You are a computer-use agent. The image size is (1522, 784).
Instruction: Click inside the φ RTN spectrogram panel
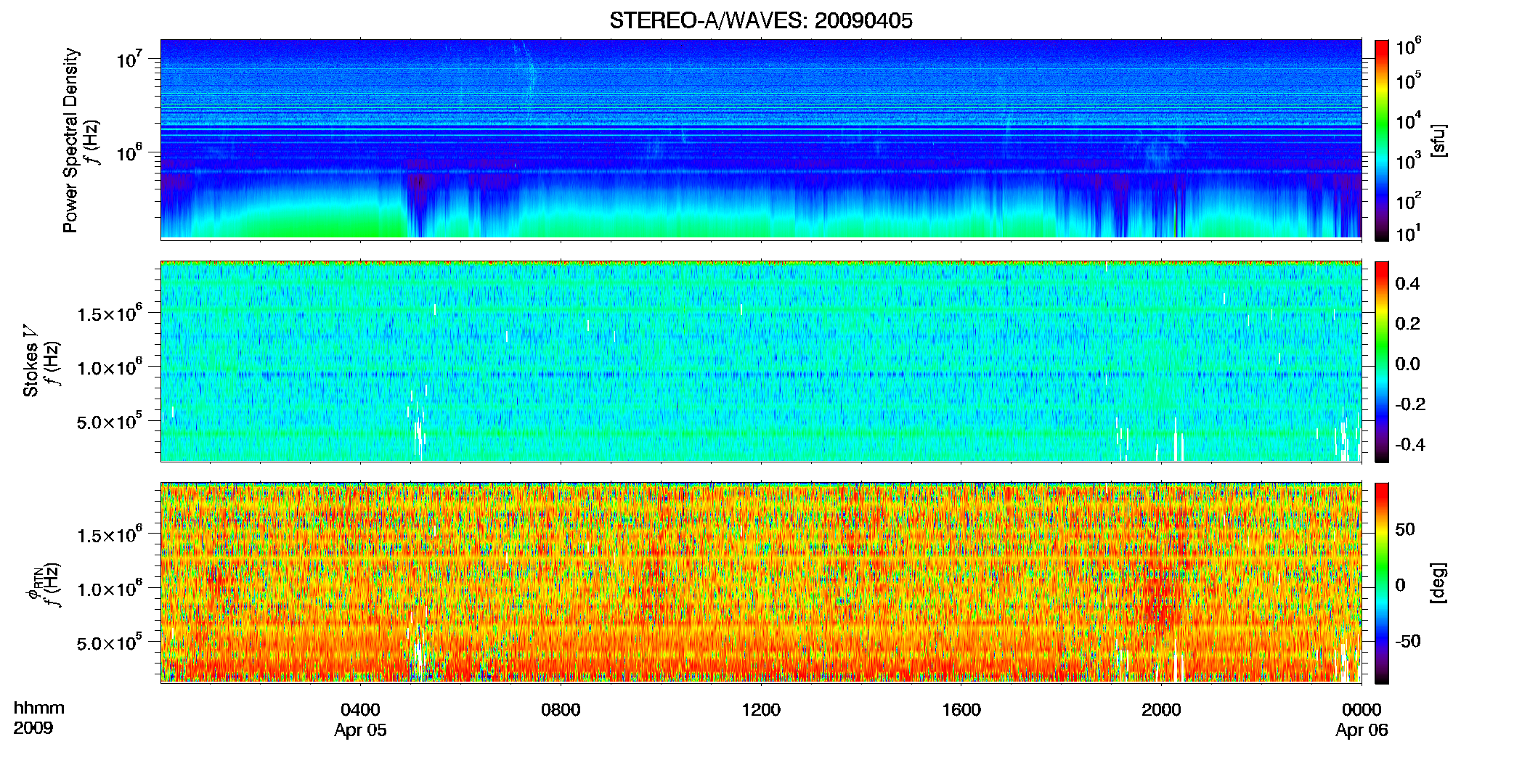click(761, 583)
